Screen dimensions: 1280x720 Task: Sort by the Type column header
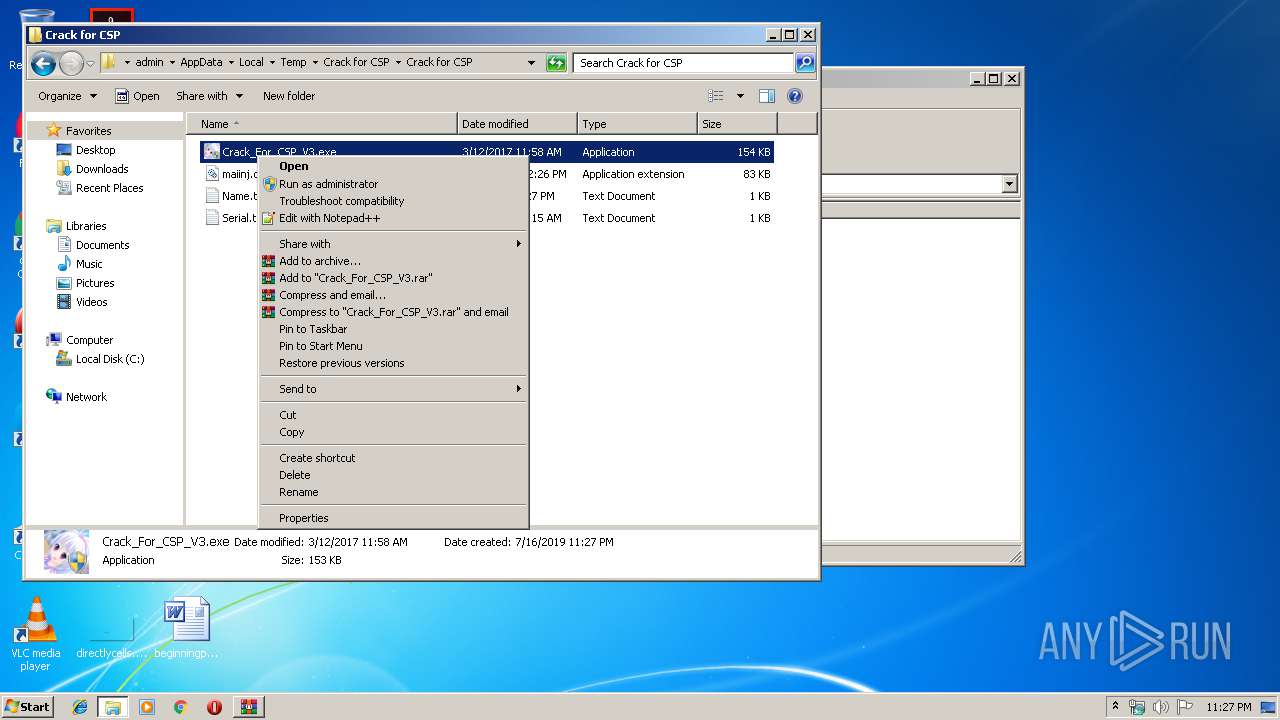click(637, 124)
